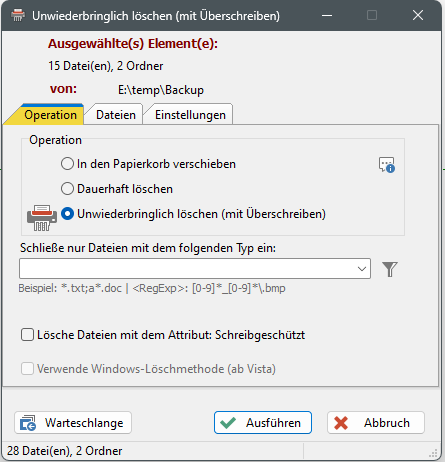This screenshot has height=462, width=445.
Task: Click the resize grip in status bar
Action: coord(433,453)
